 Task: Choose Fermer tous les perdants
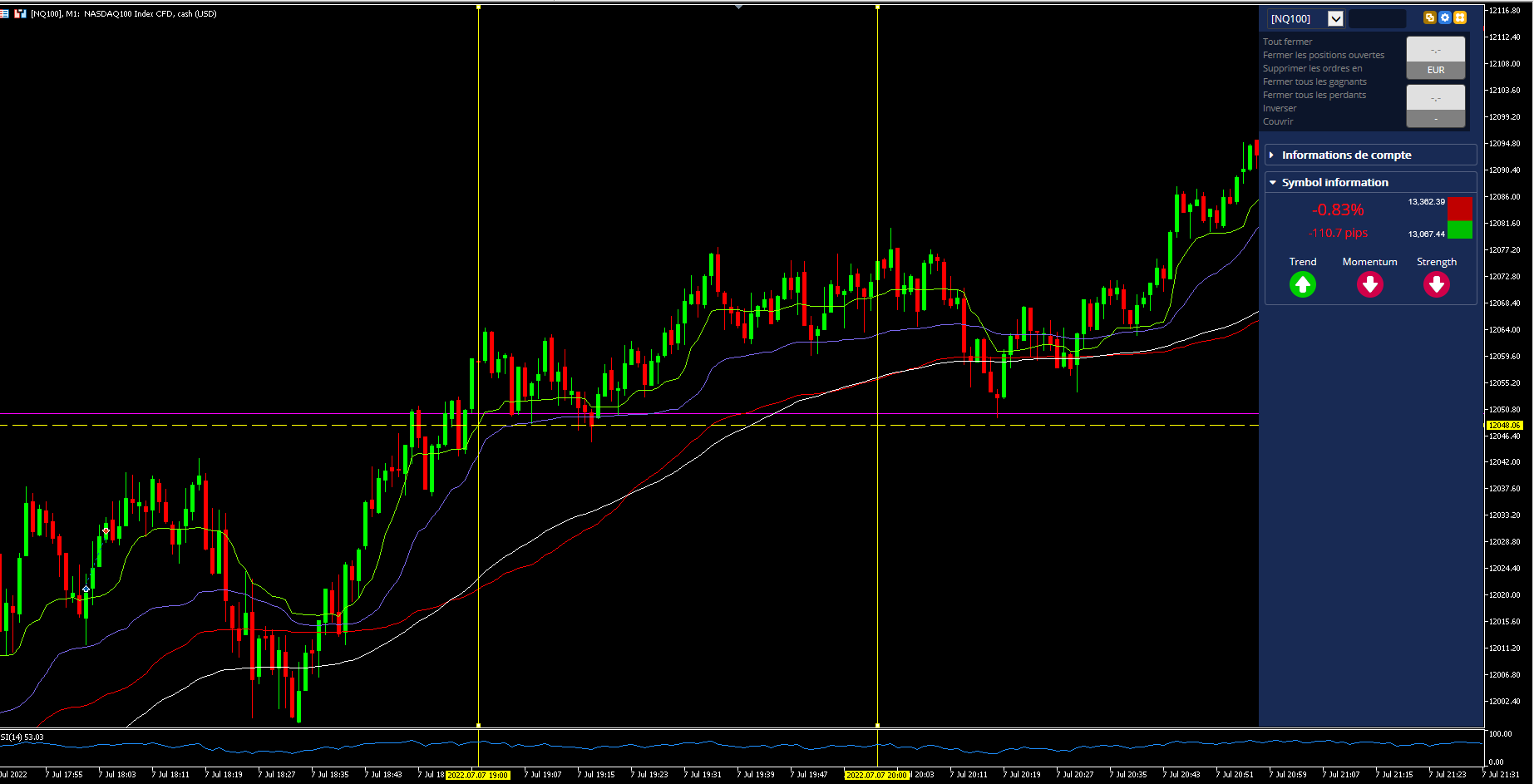click(x=1315, y=95)
